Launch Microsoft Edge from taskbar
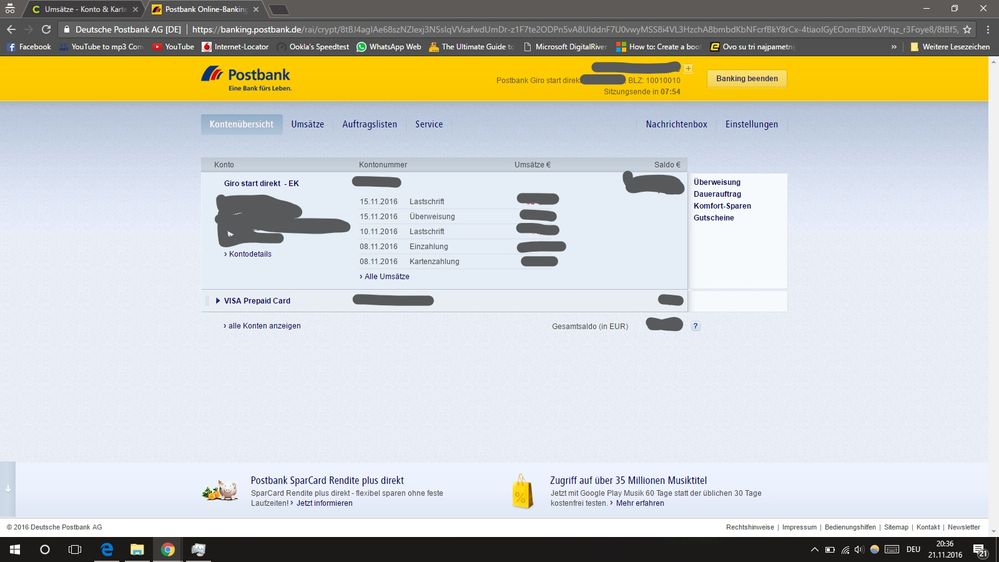Screen dimensions: 999x562 (106, 549)
